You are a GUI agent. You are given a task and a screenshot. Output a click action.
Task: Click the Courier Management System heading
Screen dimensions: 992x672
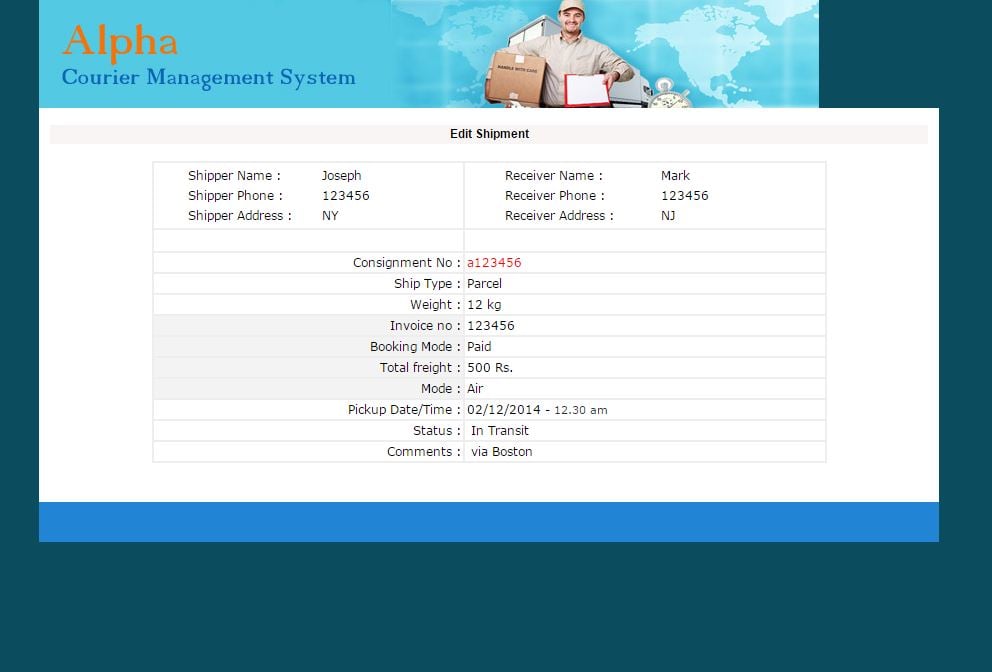[x=208, y=77]
